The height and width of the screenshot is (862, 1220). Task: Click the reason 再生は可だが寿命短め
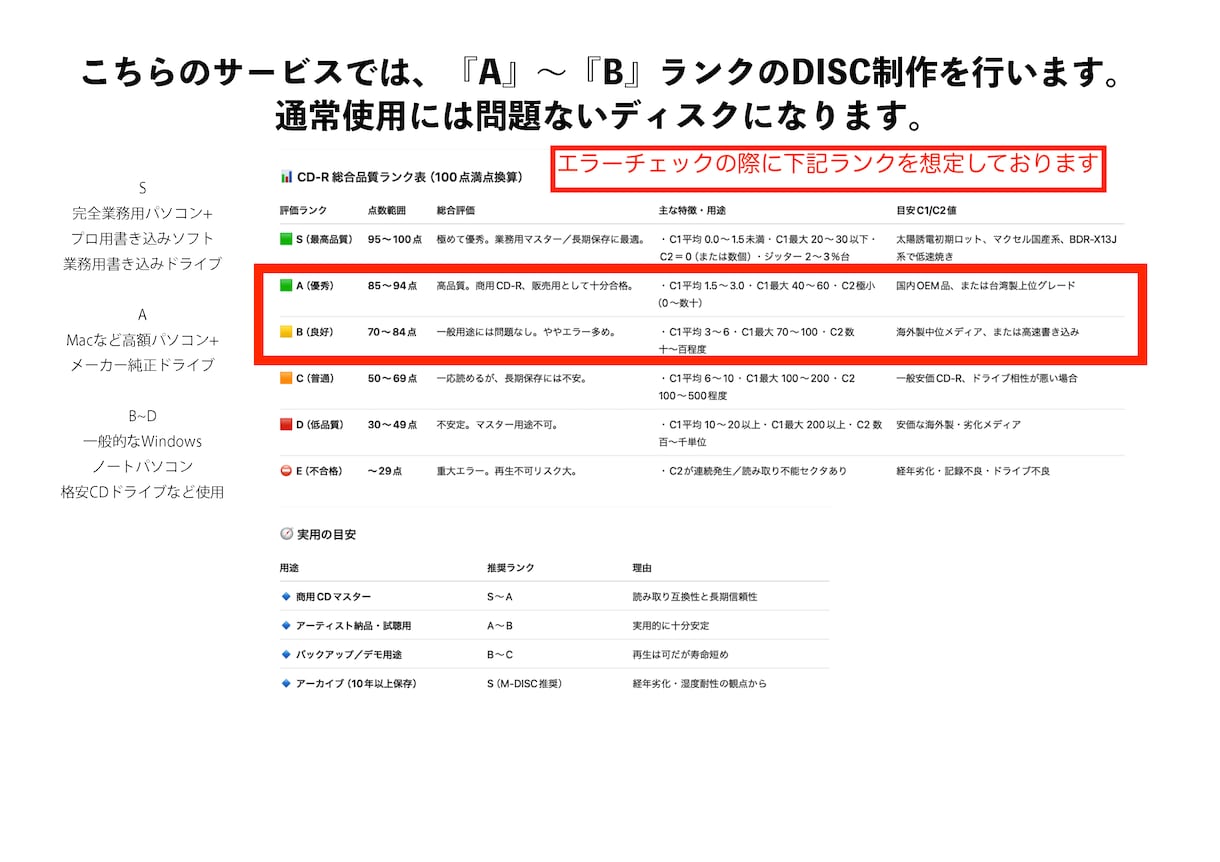point(680,655)
